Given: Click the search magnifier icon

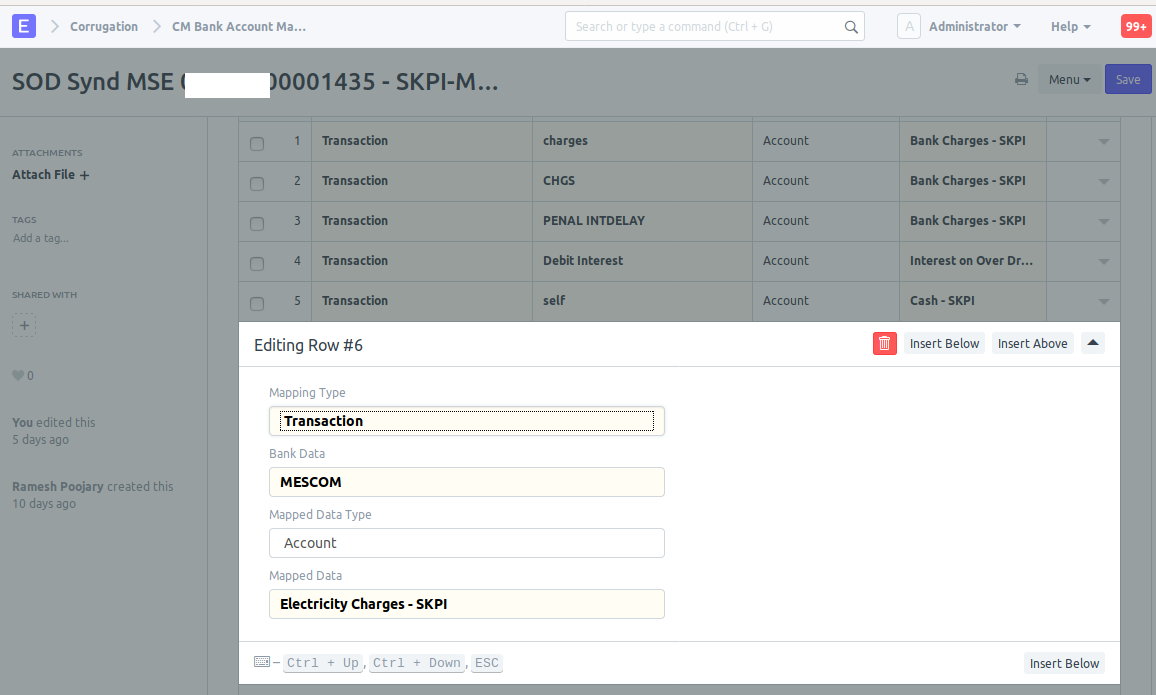Looking at the screenshot, I should (851, 27).
